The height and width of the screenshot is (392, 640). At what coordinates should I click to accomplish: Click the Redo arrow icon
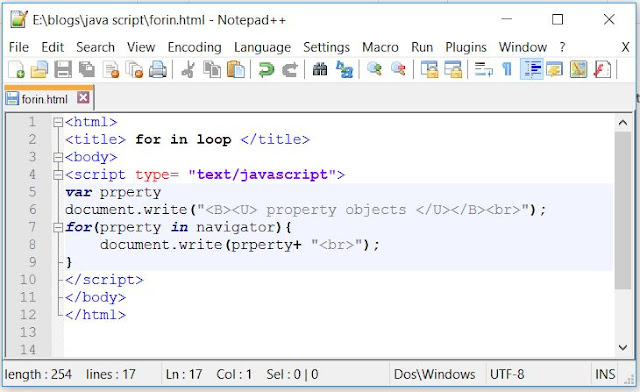click(290, 69)
